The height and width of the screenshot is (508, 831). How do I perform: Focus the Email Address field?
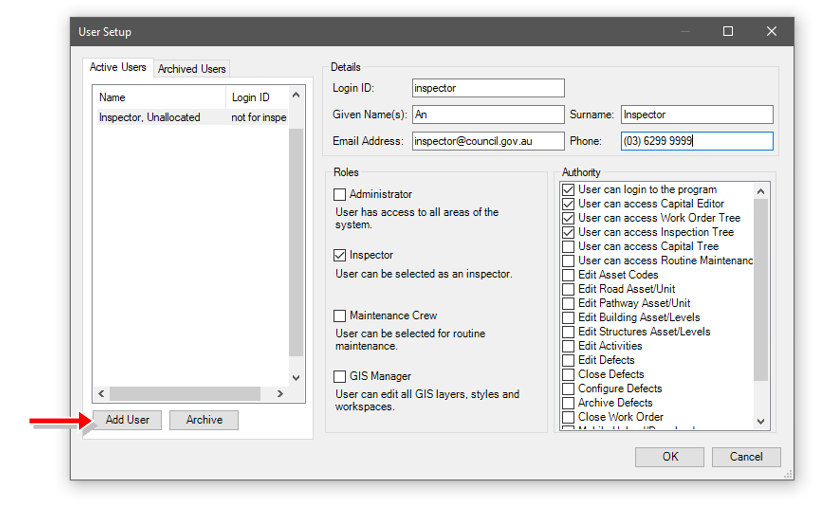(488, 141)
